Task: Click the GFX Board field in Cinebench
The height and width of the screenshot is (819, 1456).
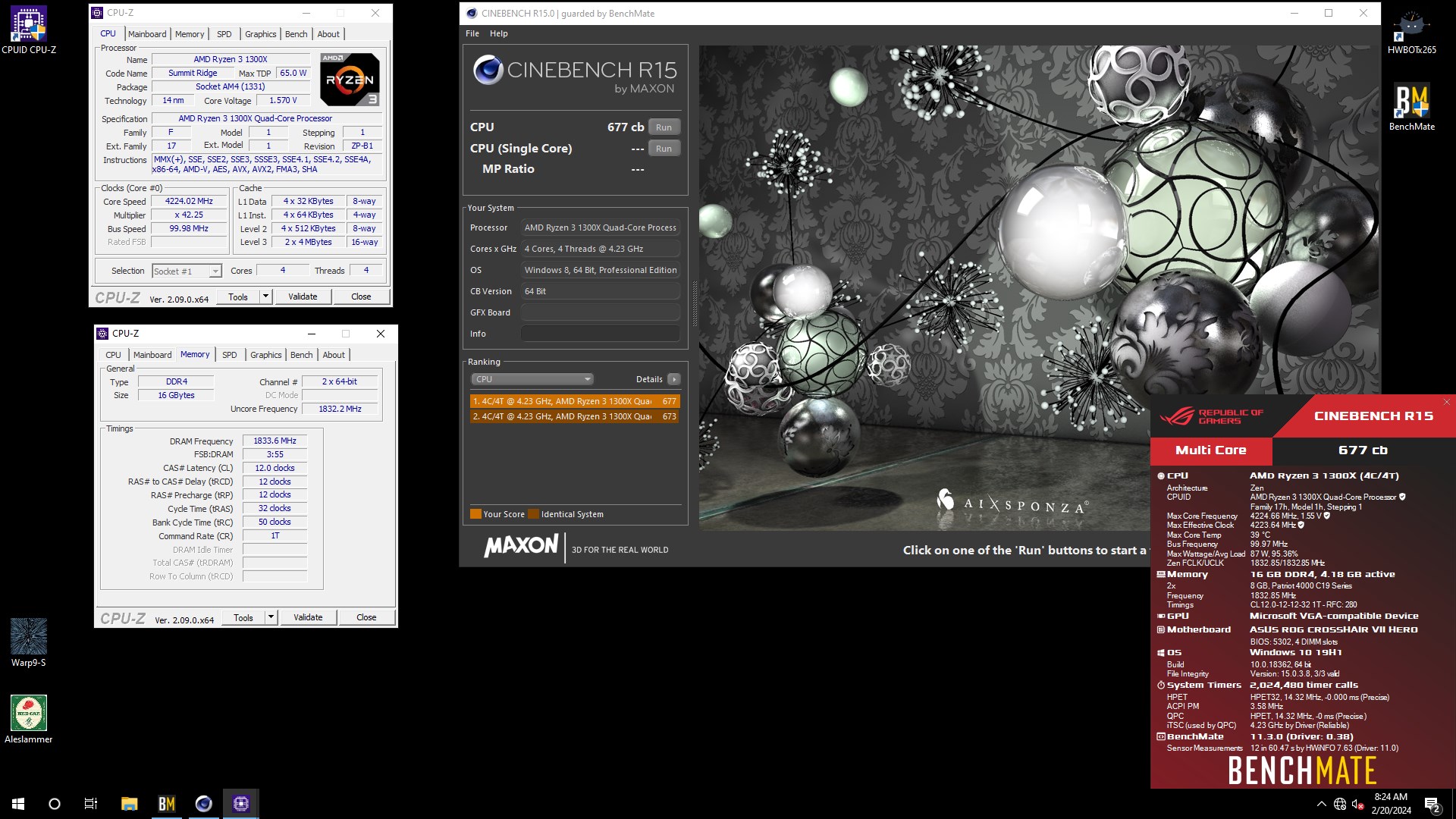Action: pos(600,312)
